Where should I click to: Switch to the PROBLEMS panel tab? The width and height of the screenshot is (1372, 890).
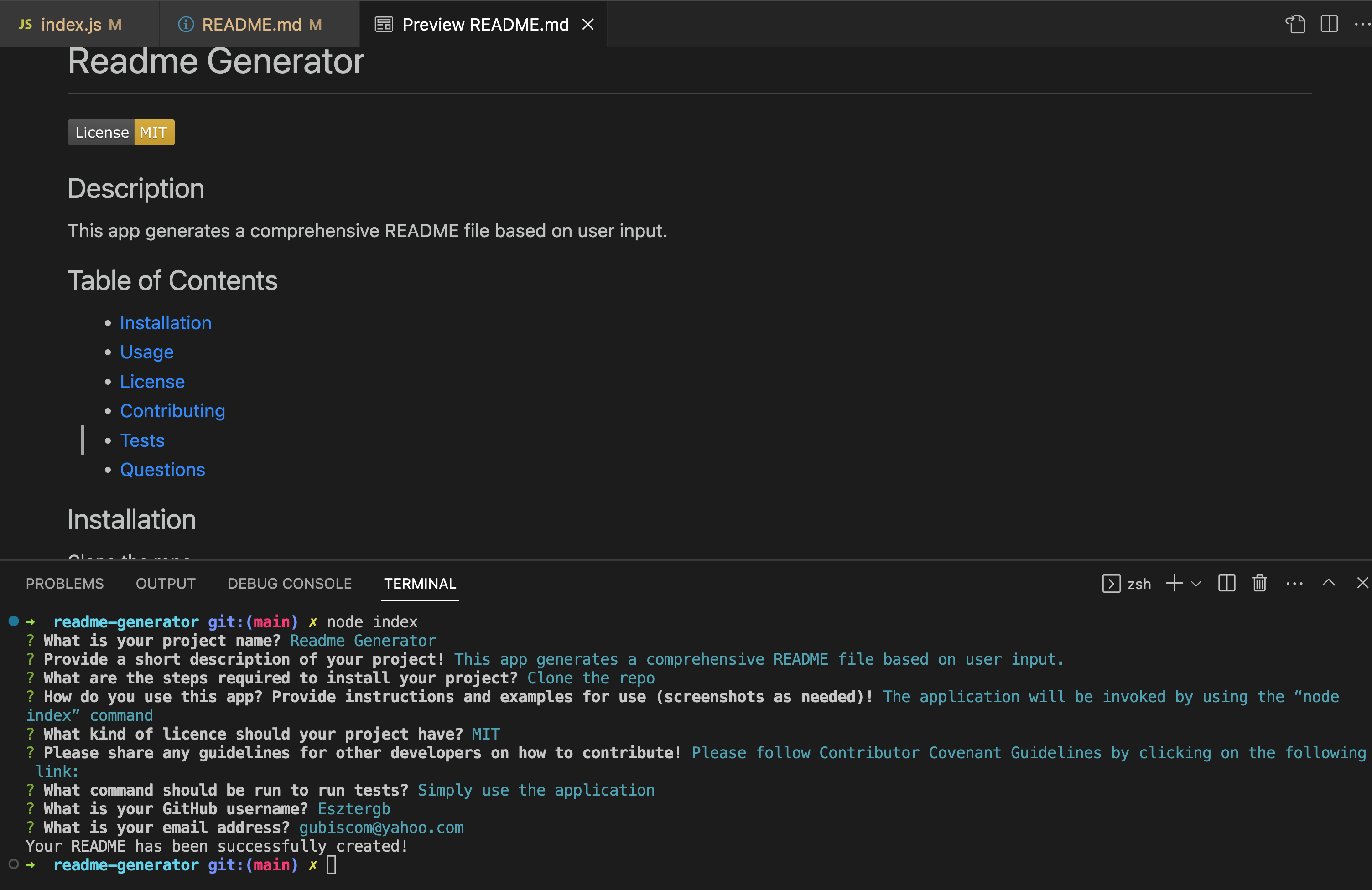point(65,583)
